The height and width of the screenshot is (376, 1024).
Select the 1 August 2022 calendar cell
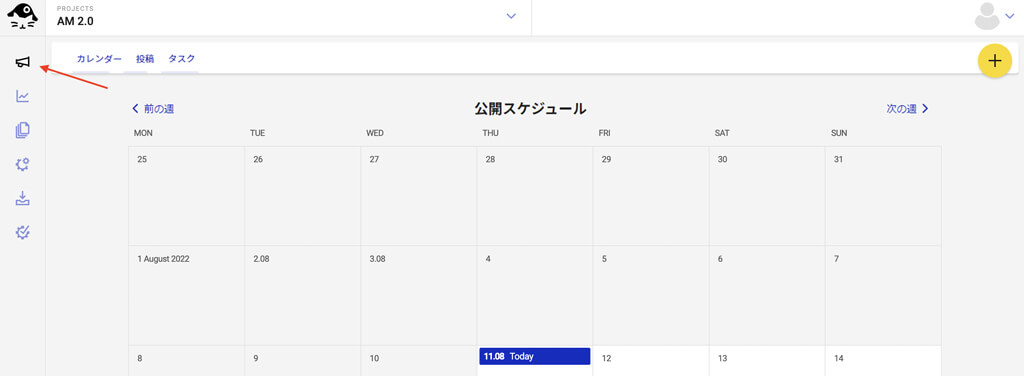tap(187, 296)
